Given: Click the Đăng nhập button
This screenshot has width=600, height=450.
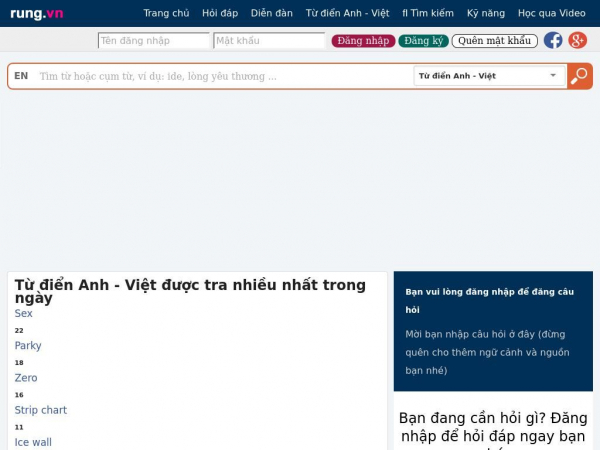Looking at the screenshot, I should tap(363, 41).
